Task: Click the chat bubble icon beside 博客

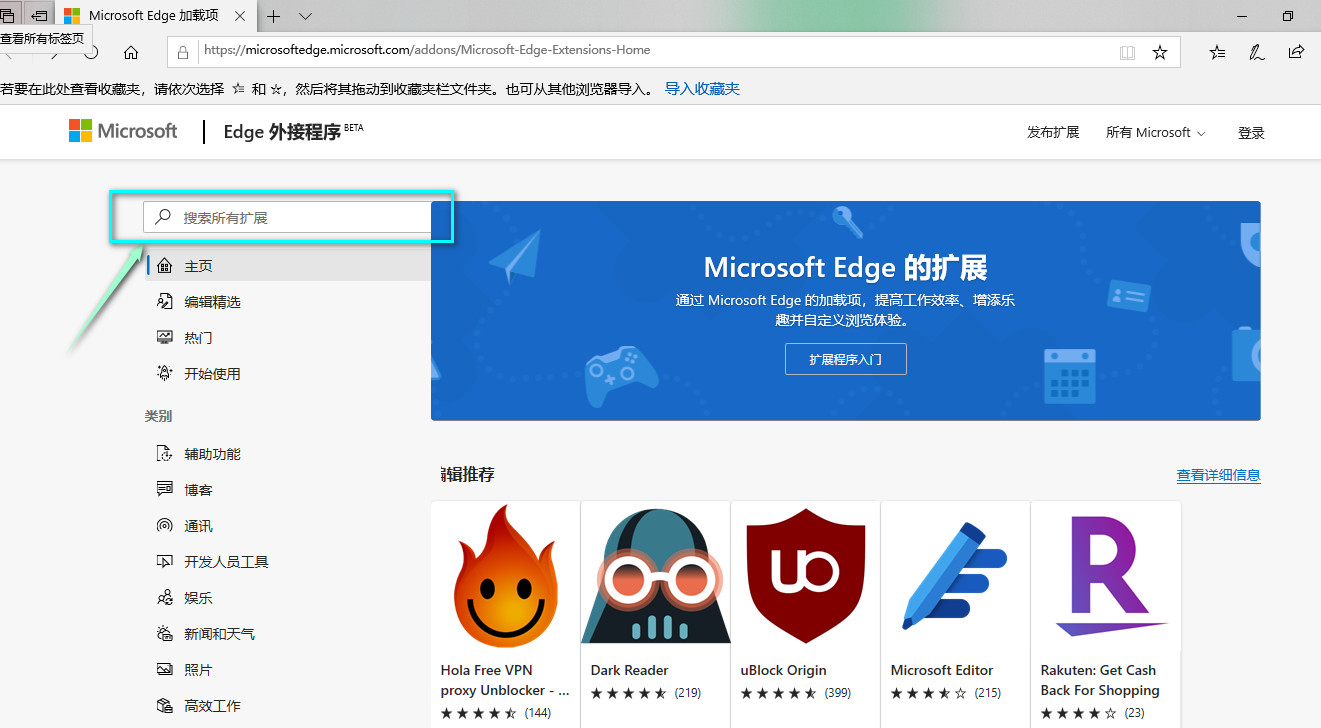Action: tap(165, 489)
